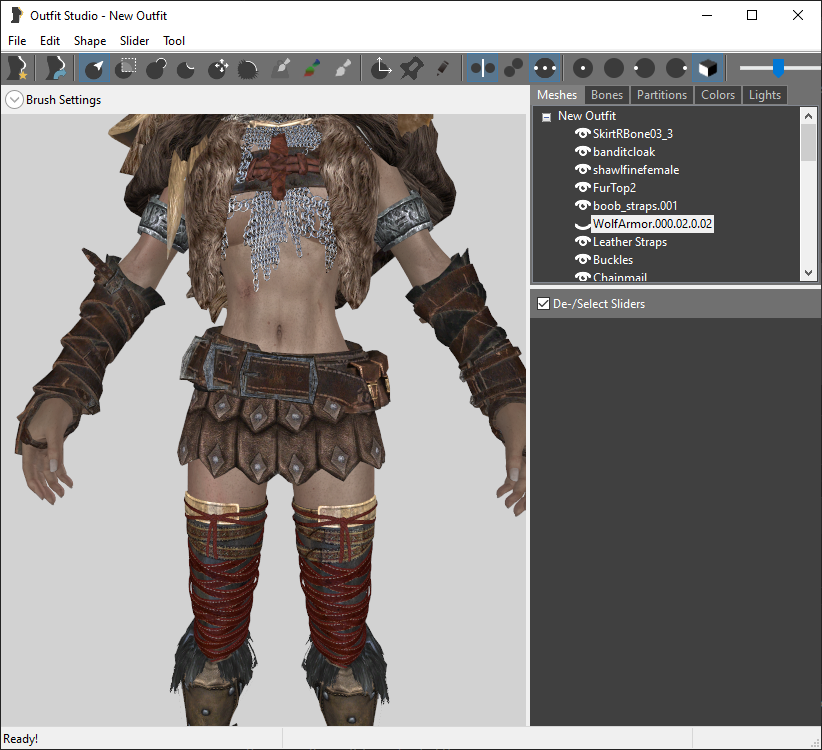The height and width of the screenshot is (750, 822).
Task: Pick the Inflate brush tool
Action: [156, 68]
